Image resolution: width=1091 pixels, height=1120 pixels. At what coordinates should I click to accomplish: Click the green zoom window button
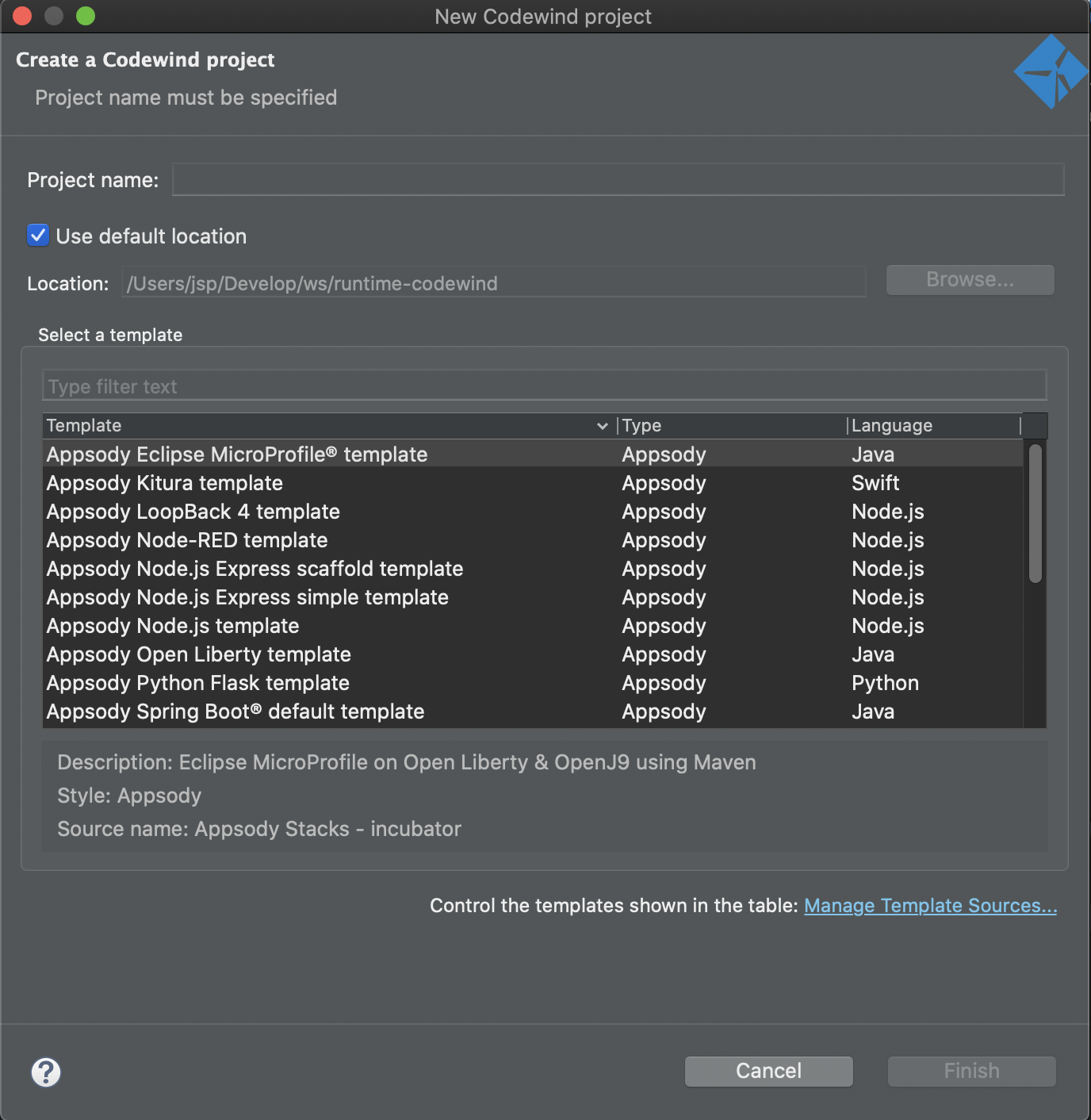coord(86,16)
